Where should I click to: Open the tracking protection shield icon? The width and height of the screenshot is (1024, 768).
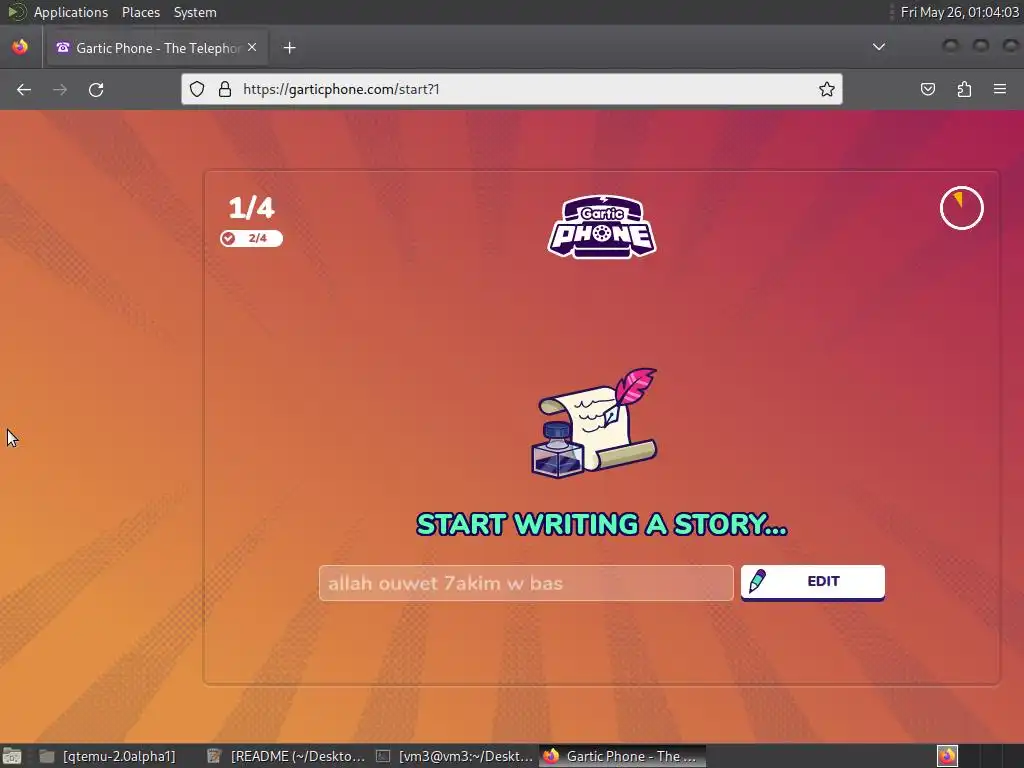(x=197, y=89)
